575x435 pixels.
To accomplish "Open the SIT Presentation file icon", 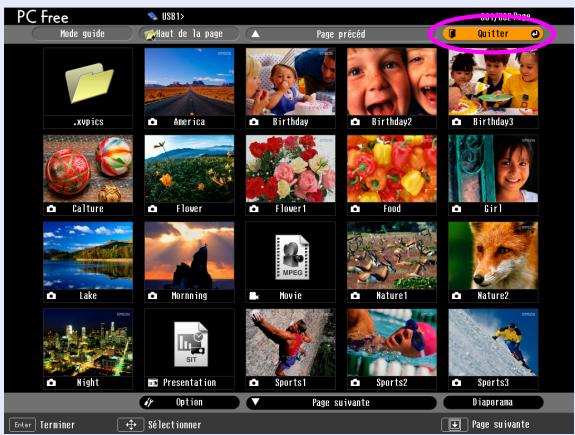I will [x=191, y=344].
